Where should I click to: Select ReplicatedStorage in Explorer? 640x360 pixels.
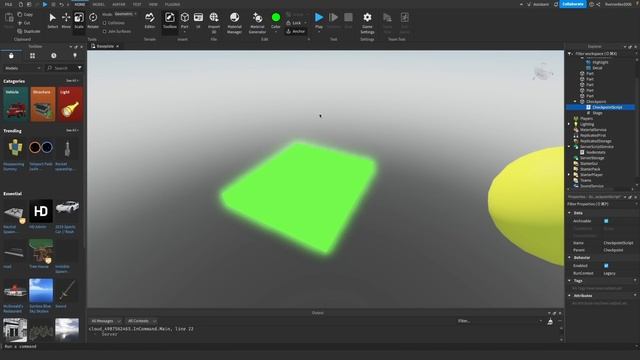pos(595,141)
